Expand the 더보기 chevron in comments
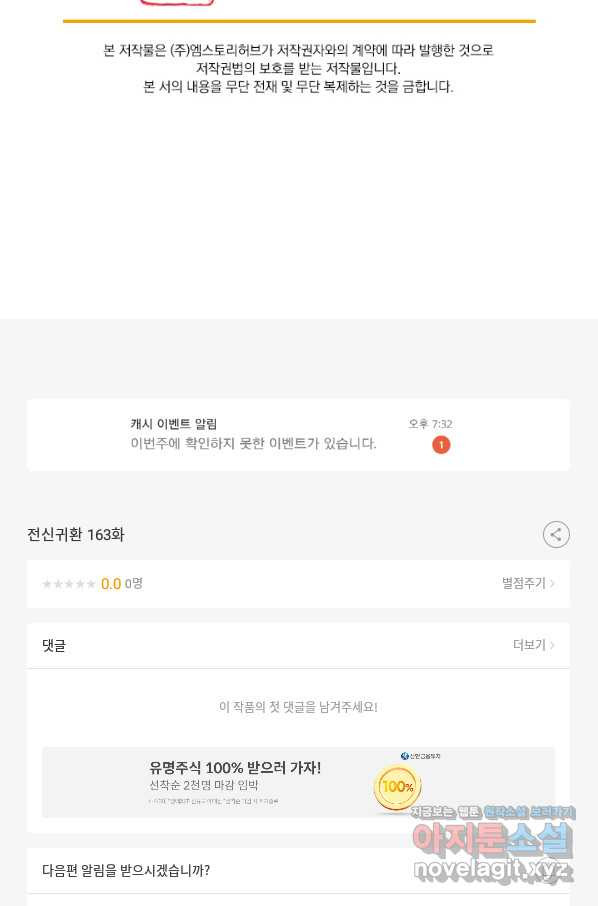The height and width of the screenshot is (906, 598). point(552,645)
